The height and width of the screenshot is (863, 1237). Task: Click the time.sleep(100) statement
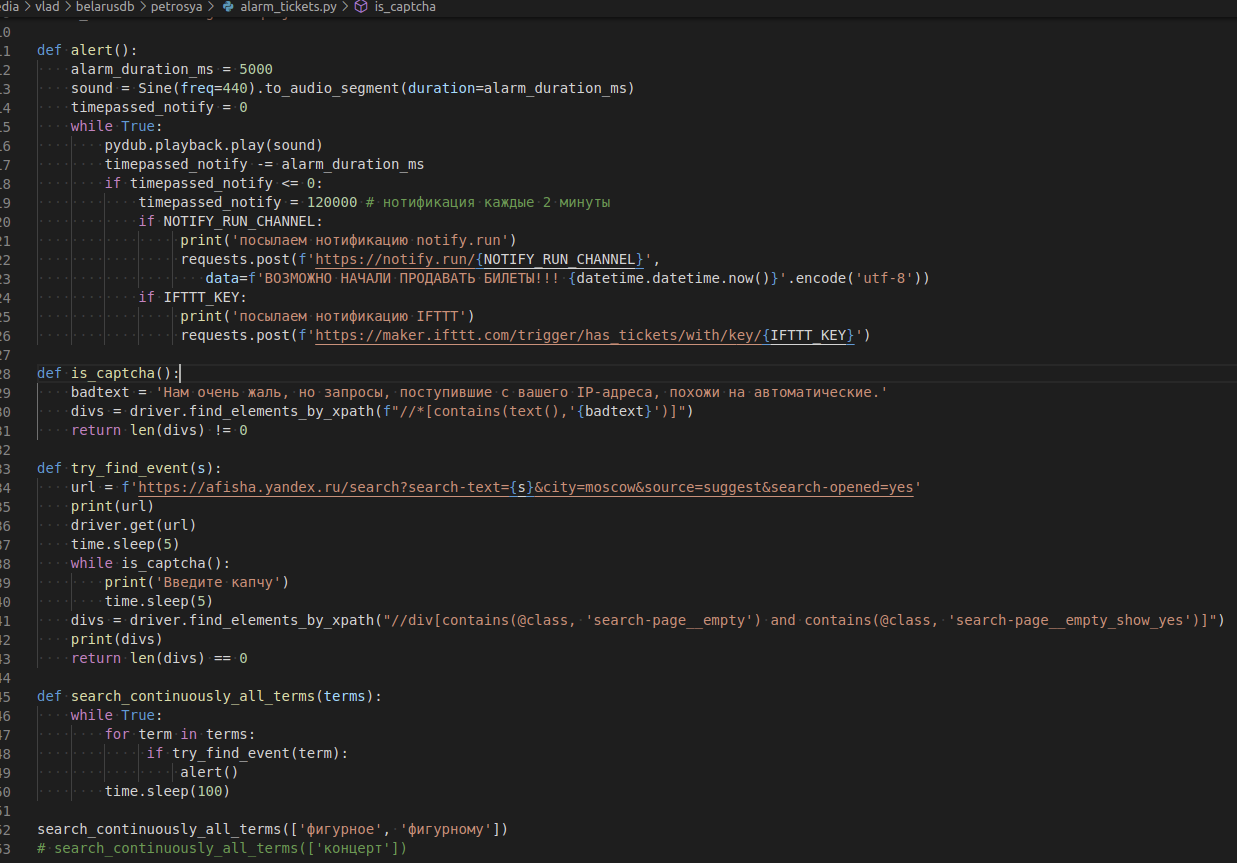167,791
